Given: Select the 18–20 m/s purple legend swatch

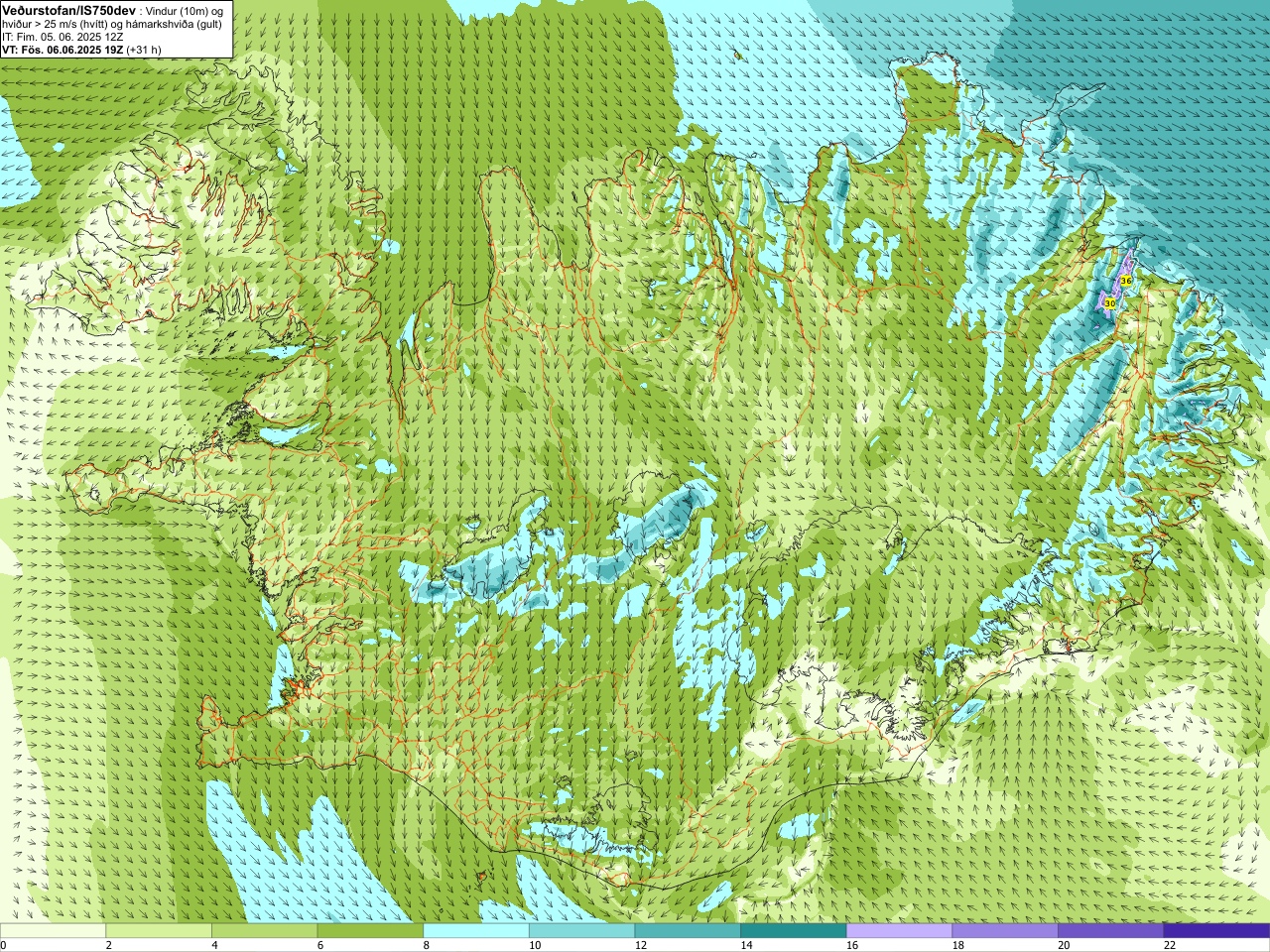Looking at the screenshot, I should point(1005,931).
